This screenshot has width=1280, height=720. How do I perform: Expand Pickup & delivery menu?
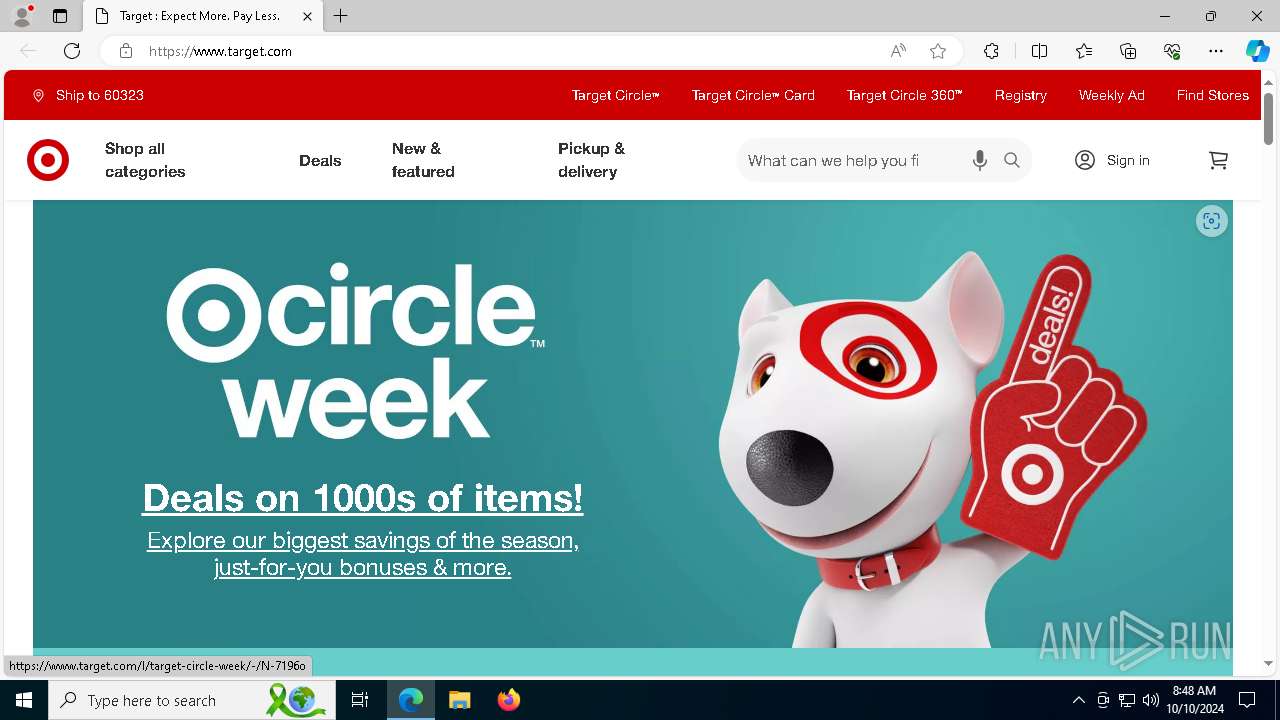coord(591,160)
